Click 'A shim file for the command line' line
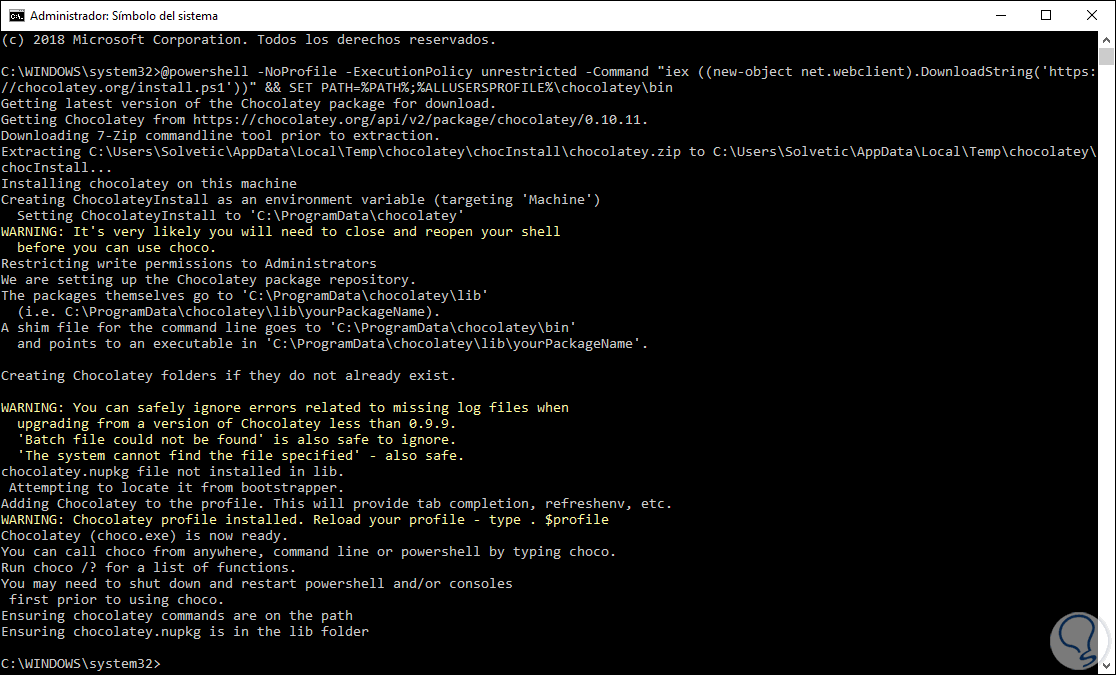The image size is (1116, 675). point(288,328)
